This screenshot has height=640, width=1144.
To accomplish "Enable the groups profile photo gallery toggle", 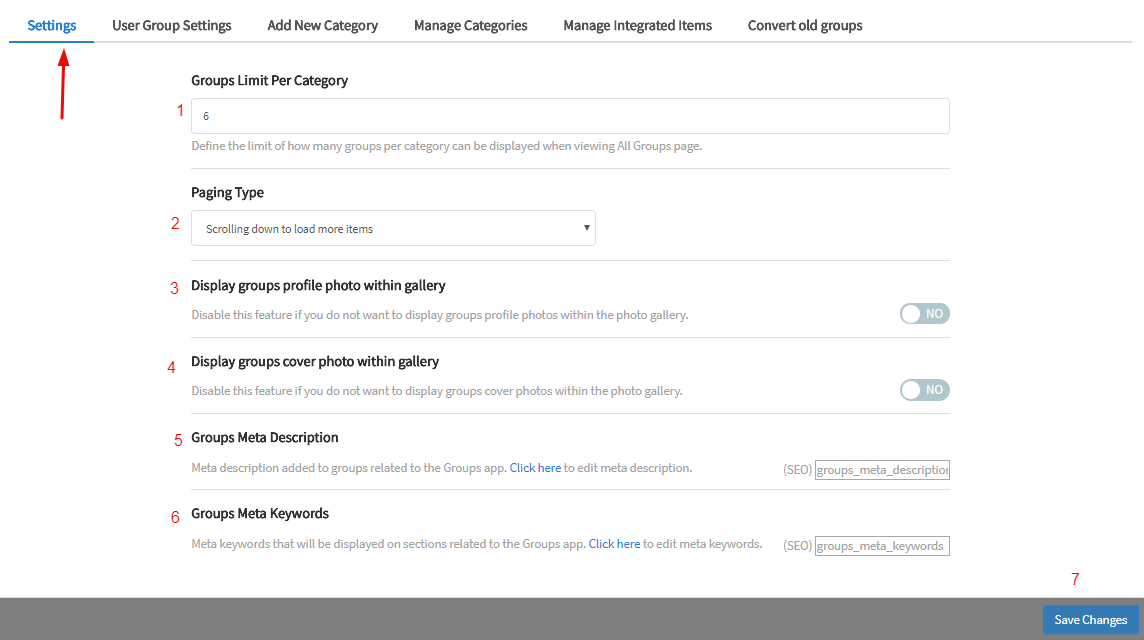I will (x=924, y=314).
